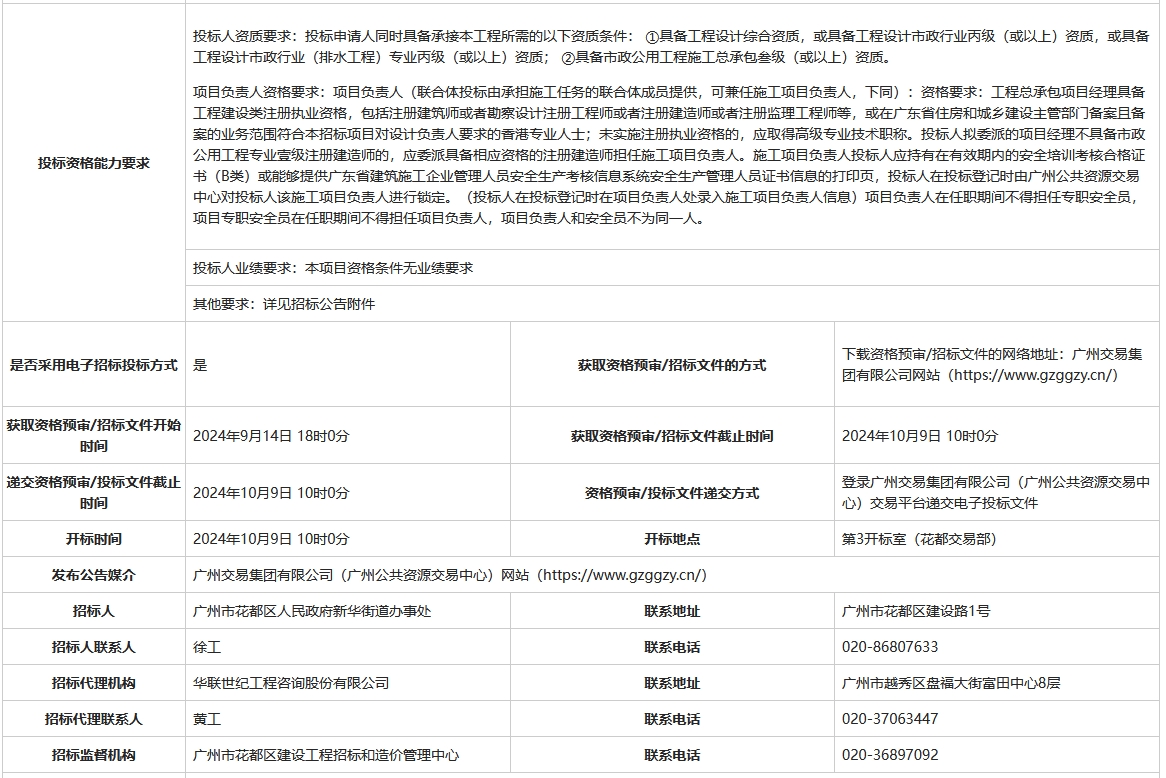
Task: Click 广州市花都区人民政府新华街道办事处
Action: [312, 611]
